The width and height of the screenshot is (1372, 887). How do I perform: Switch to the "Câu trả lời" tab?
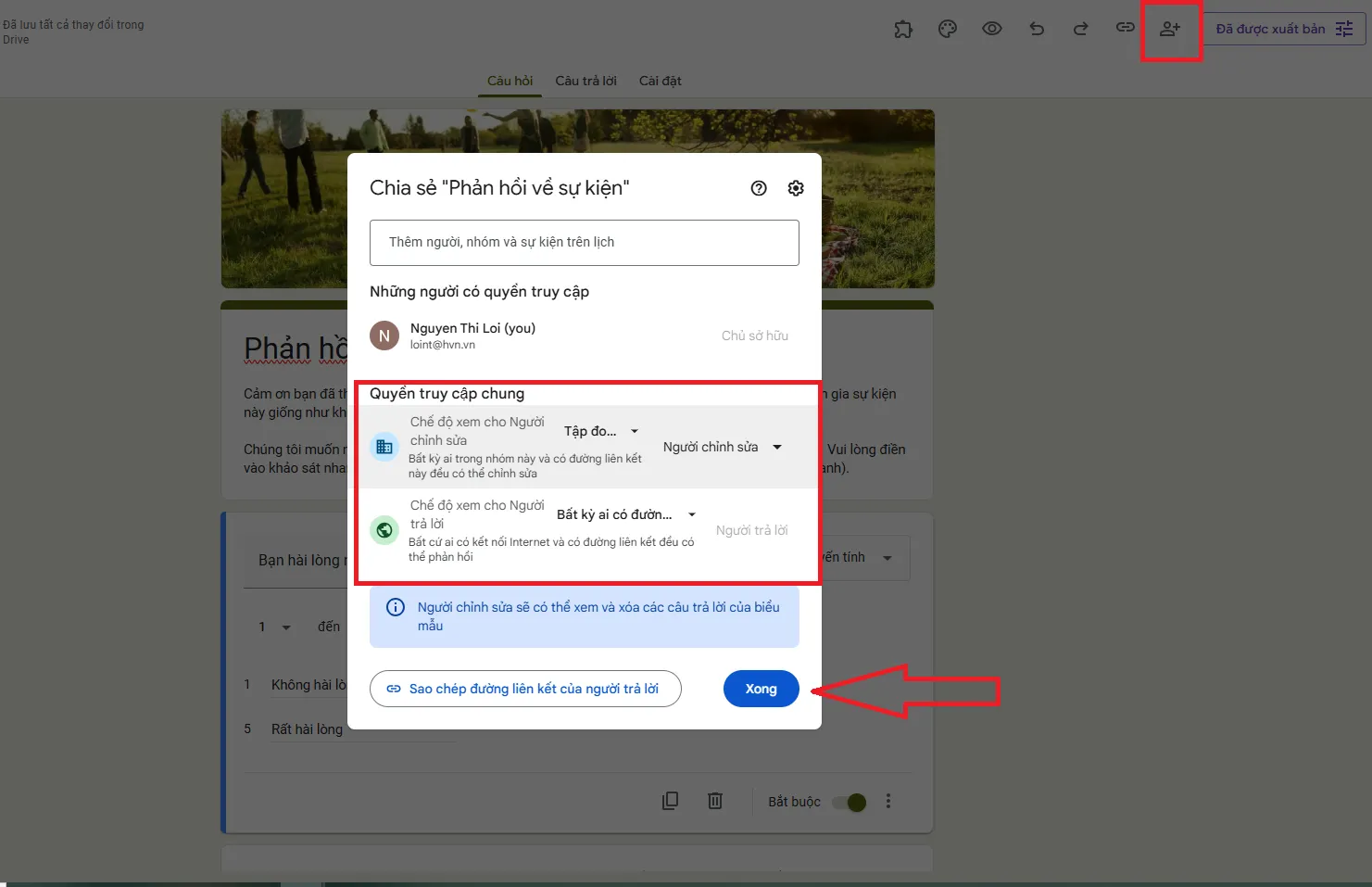(x=585, y=81)
